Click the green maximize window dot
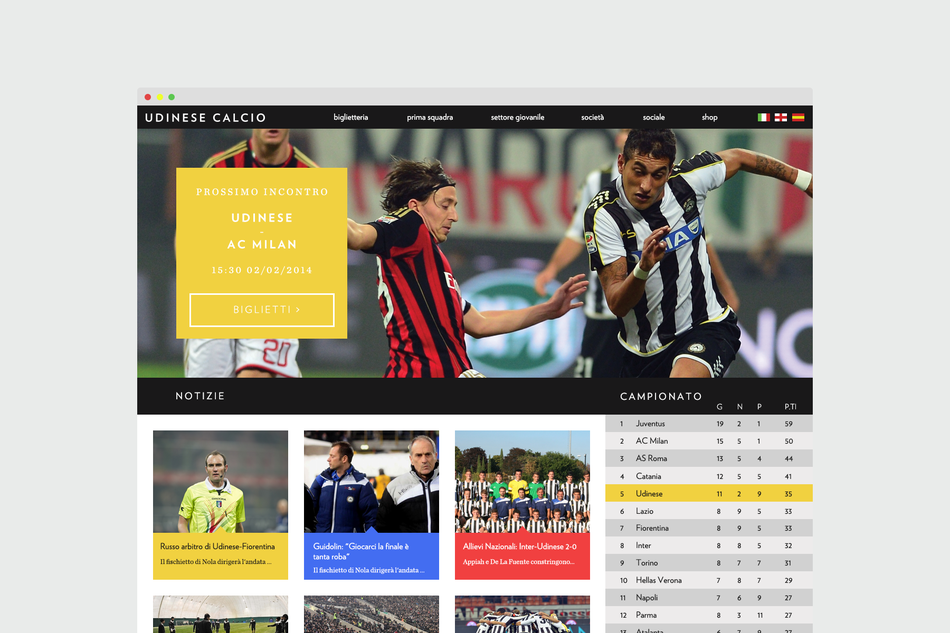950x633 pixels. click(171, 97)
